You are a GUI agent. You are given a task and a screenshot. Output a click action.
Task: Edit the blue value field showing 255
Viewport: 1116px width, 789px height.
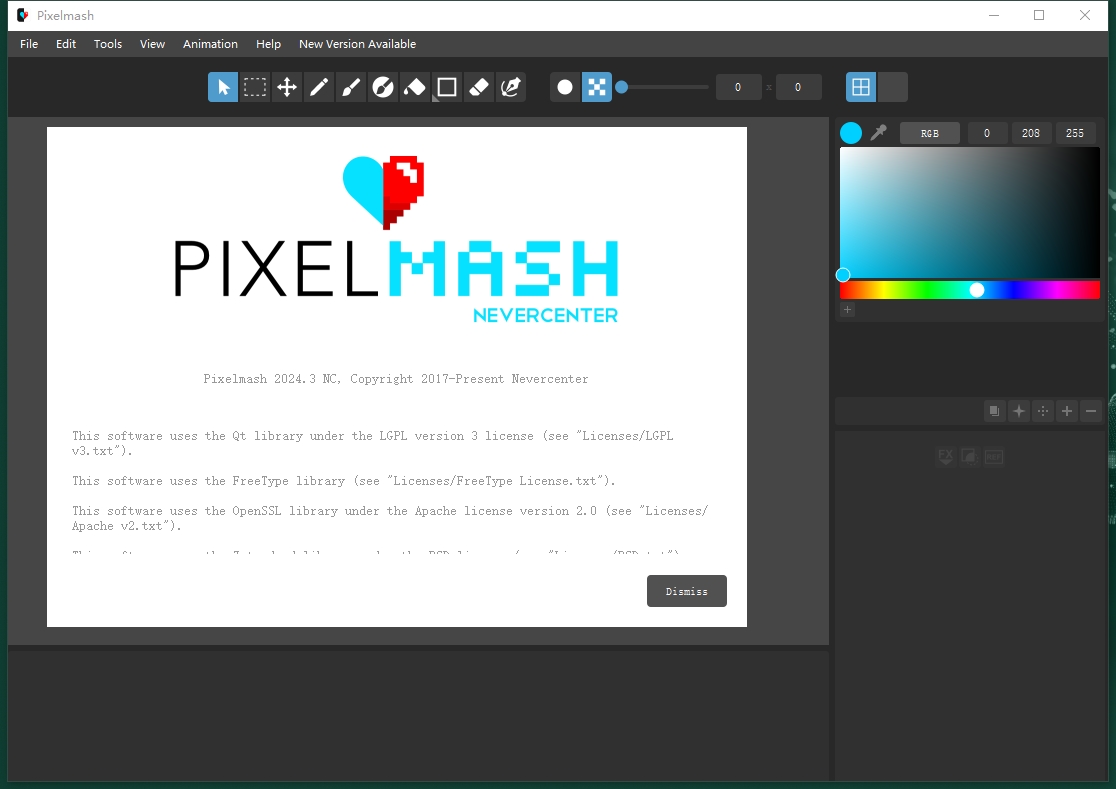[x=1075, y=133]
